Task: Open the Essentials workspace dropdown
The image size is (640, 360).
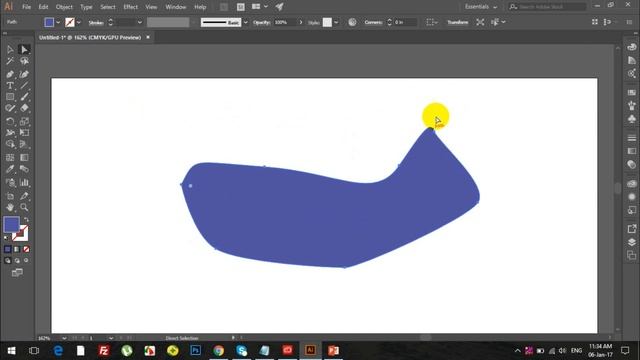Action: click(x=481, y=7)
